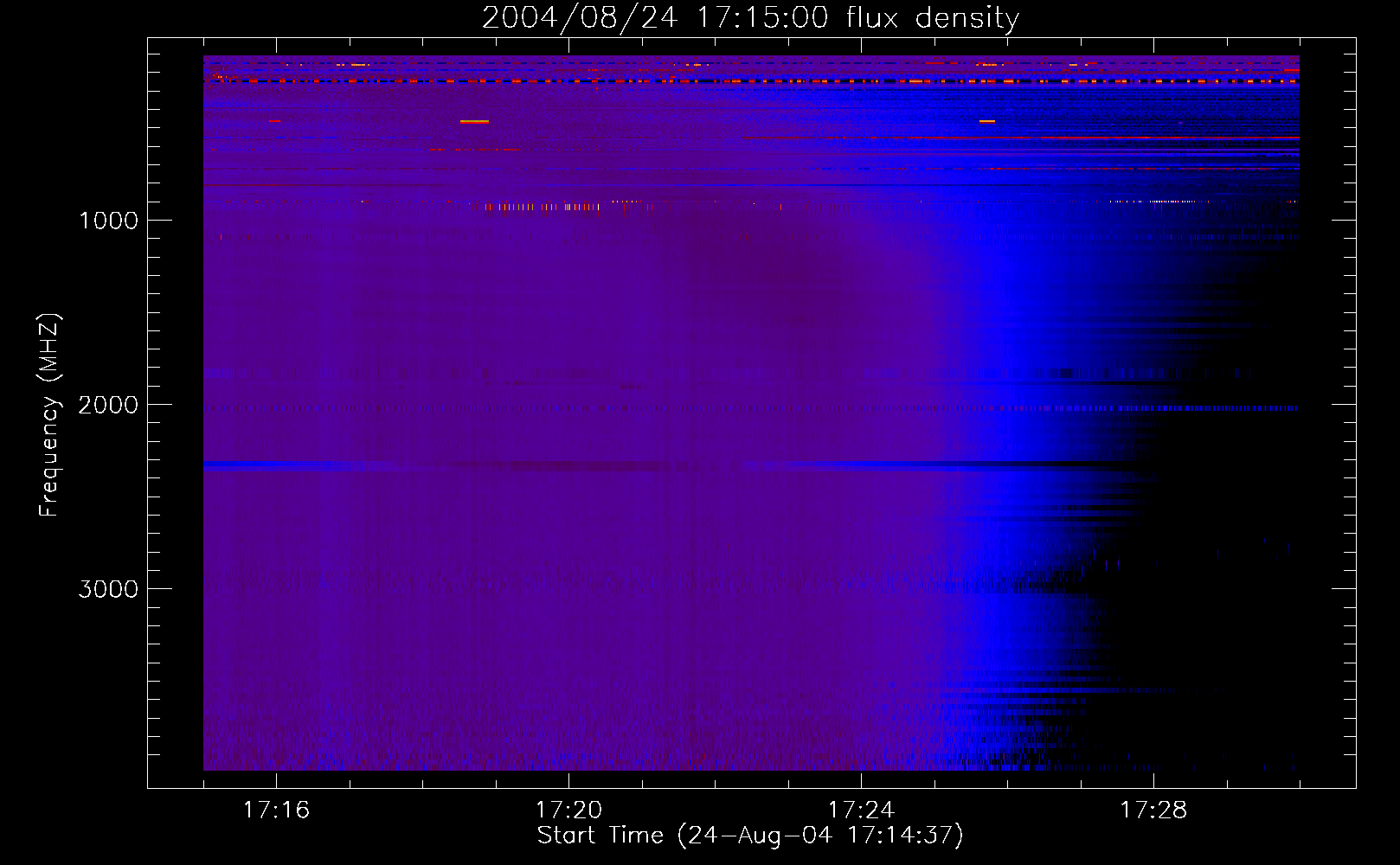The height and width of the screenshot is (865, 1400).
Task: Click the 3000 frequency tick label
Action: pyautogui.click(x=108, y=589)
